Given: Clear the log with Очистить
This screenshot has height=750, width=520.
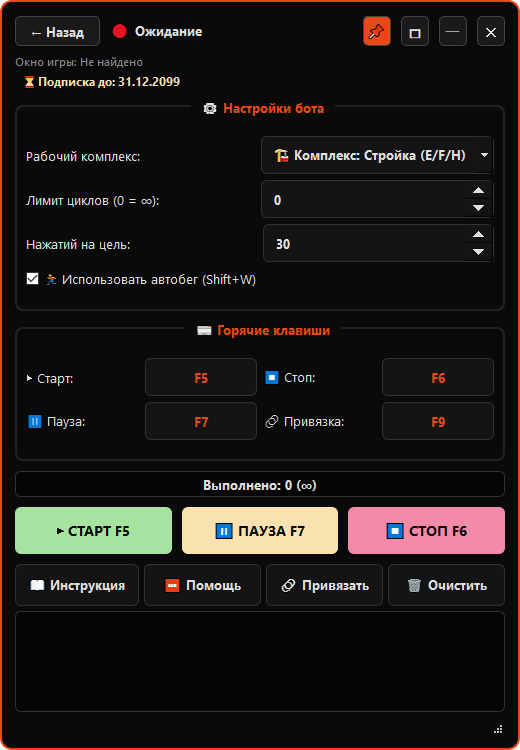Looking at the screenshot, I should click(446, 585).
